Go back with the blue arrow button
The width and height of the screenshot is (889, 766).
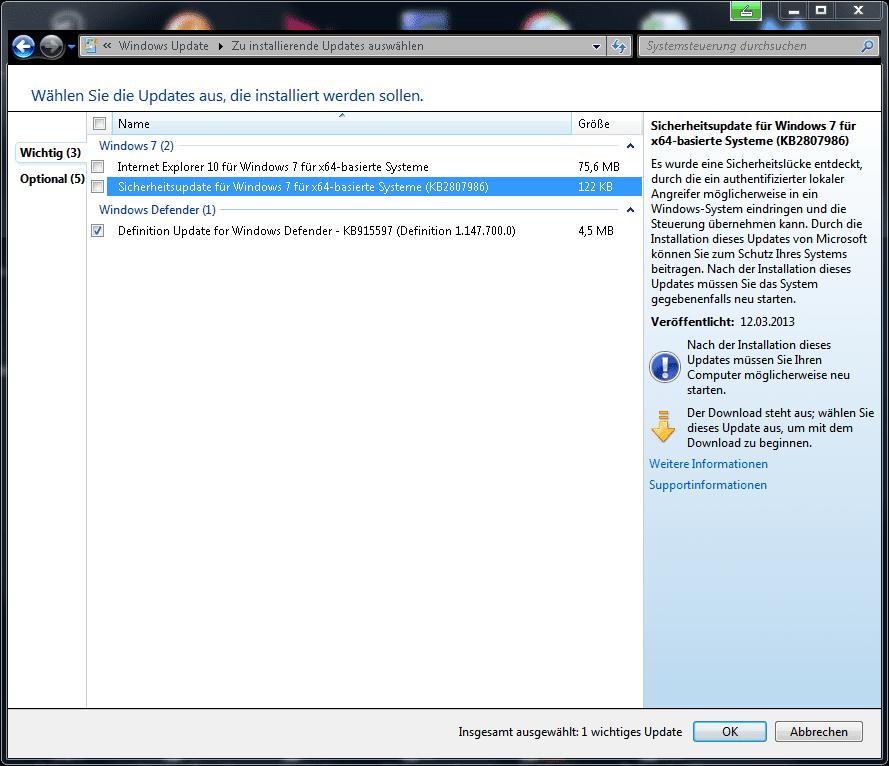coord(23,46)
